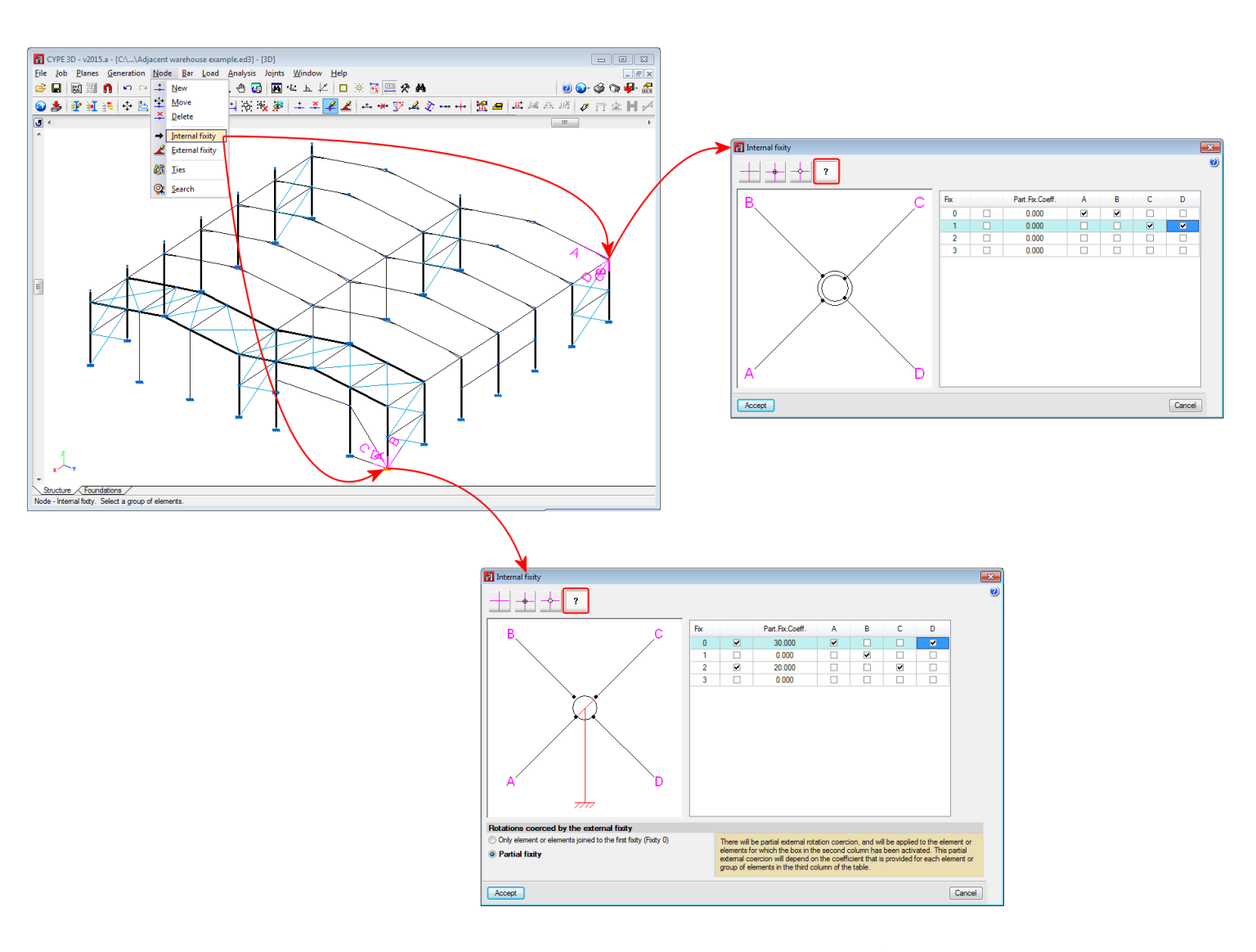This screenshot has width=1256, height=952.
Task: Click the '?' fixity option in lower dialog
Action: [576, 599]
